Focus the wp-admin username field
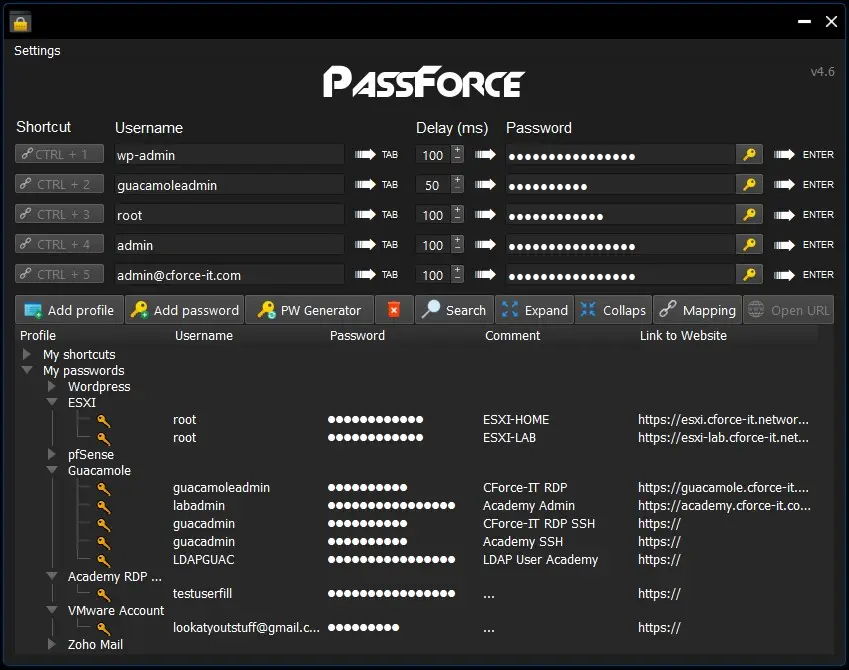 (x=229, y=155)
